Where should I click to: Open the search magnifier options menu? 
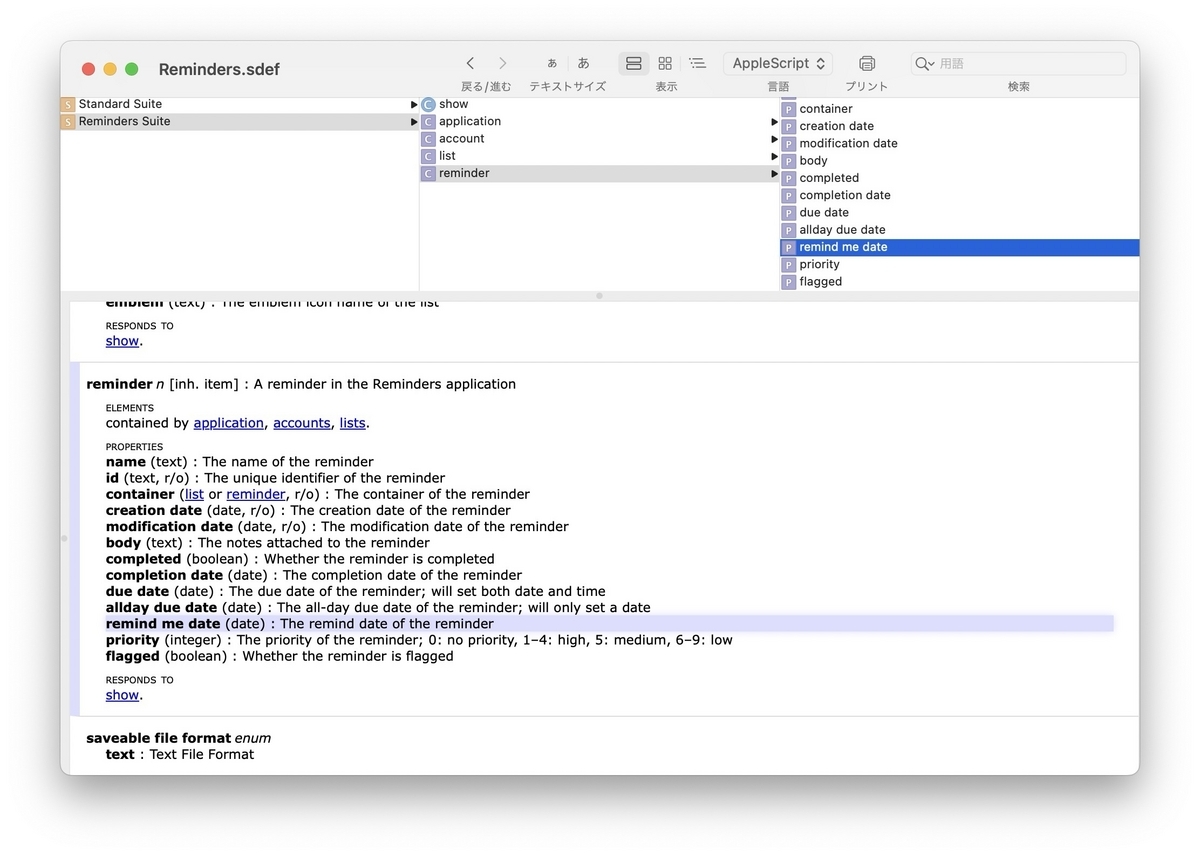pos(924,63)
